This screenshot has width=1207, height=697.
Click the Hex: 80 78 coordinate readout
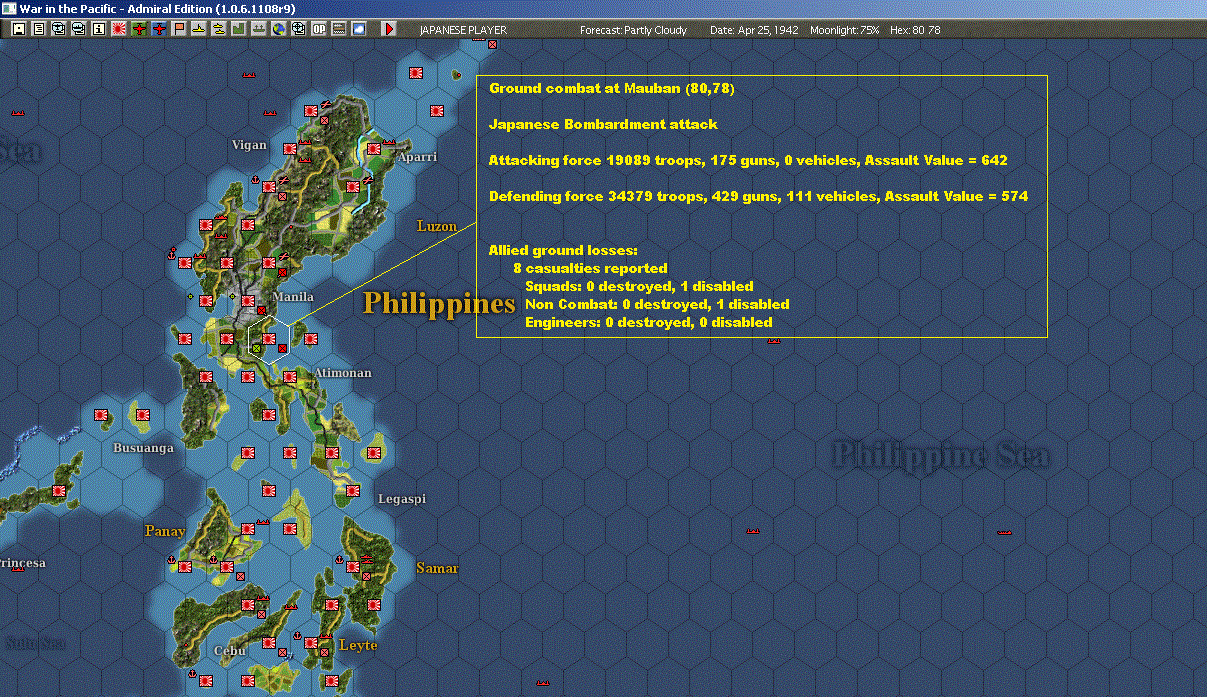[x=915, y=30]
